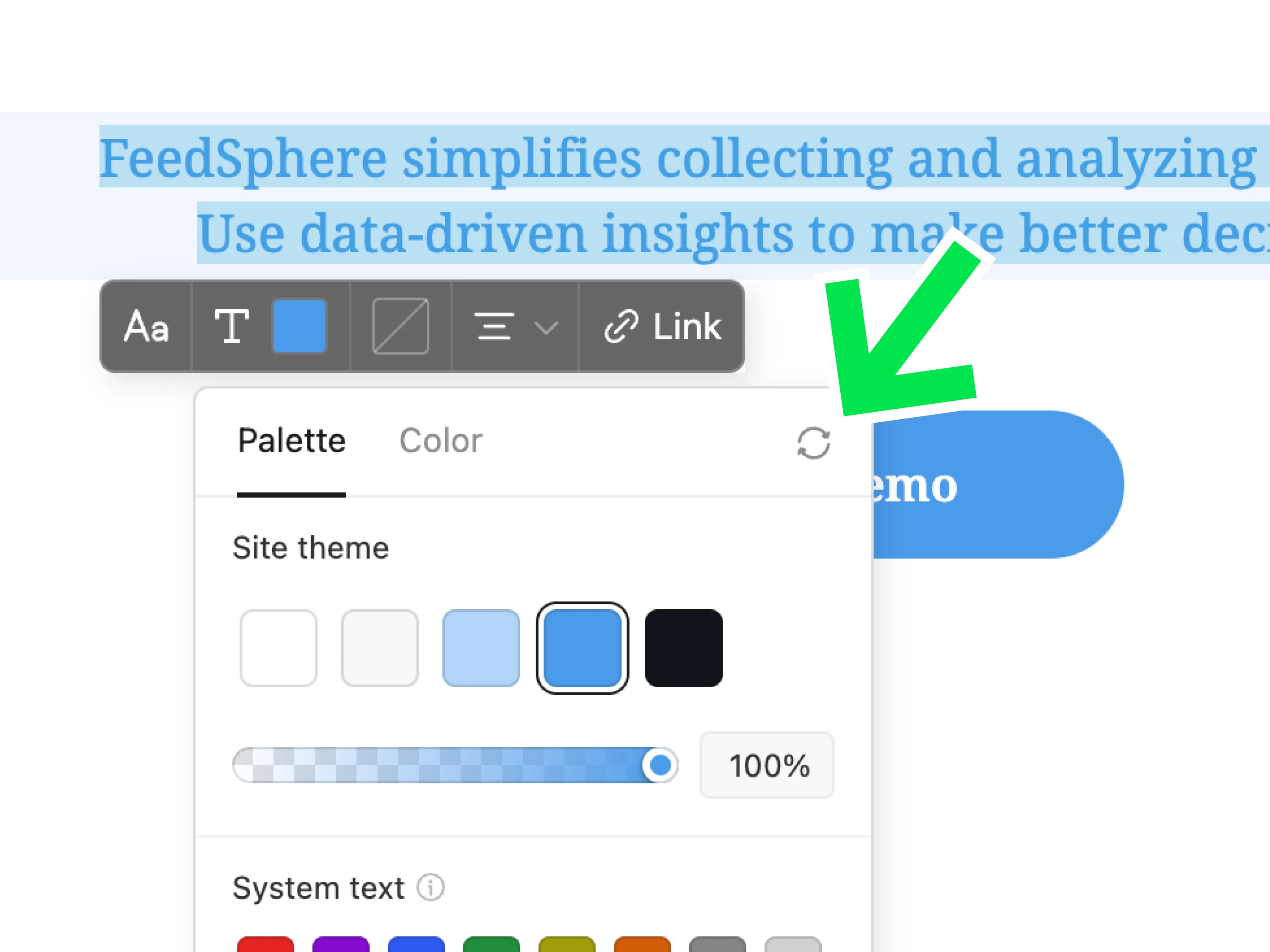Click the Link button in toolbar
Screen dimensions: 1270x952
662,327
